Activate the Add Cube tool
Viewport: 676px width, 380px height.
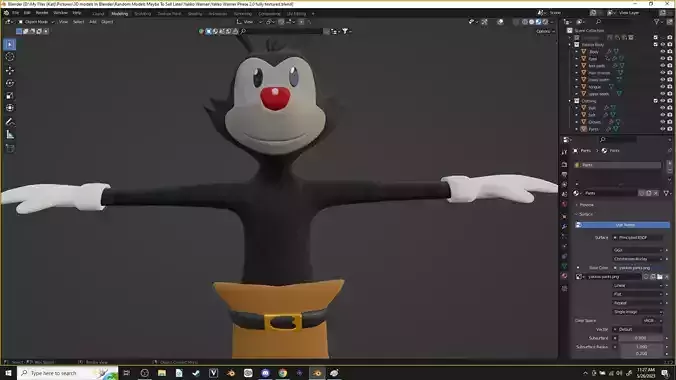click(10, 148)
